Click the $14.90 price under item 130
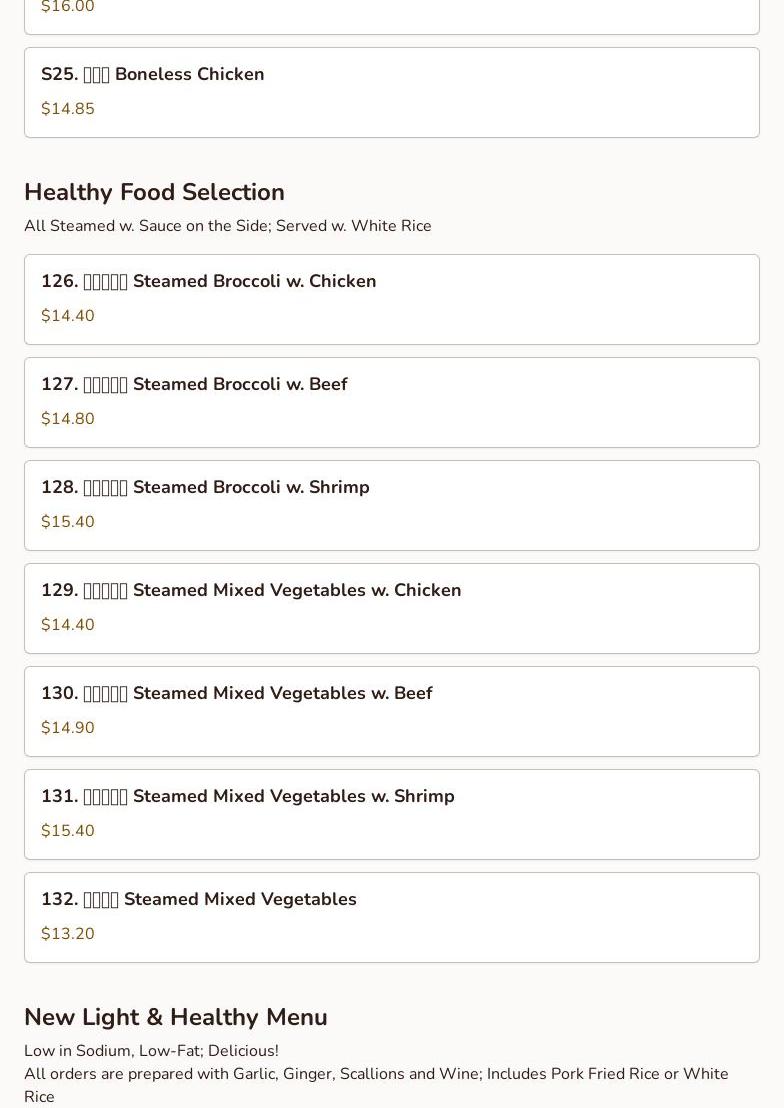The image size is (784, 1108). (68, 728)
